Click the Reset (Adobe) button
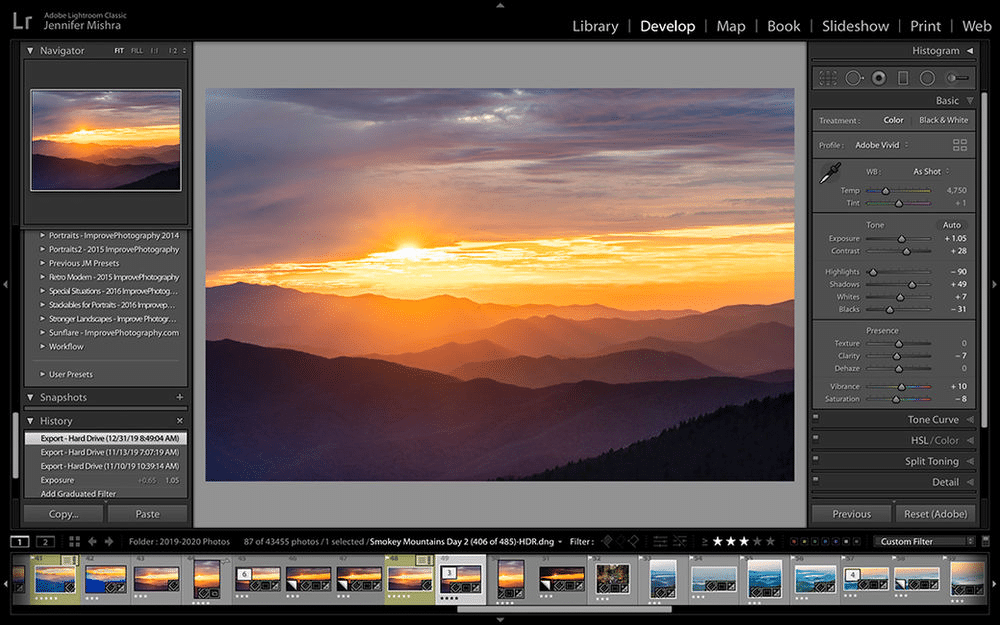This screenshot has width=1000, height=625. [935, 514]
